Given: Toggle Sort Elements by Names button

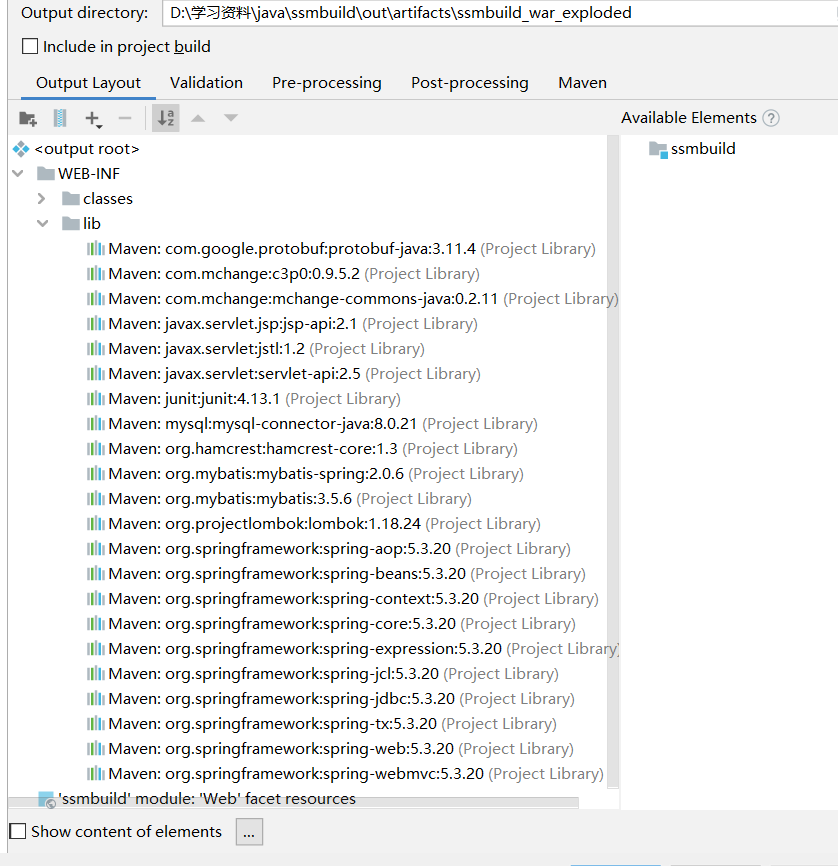Looking at the screenshot, I should [x=166, y=118].
